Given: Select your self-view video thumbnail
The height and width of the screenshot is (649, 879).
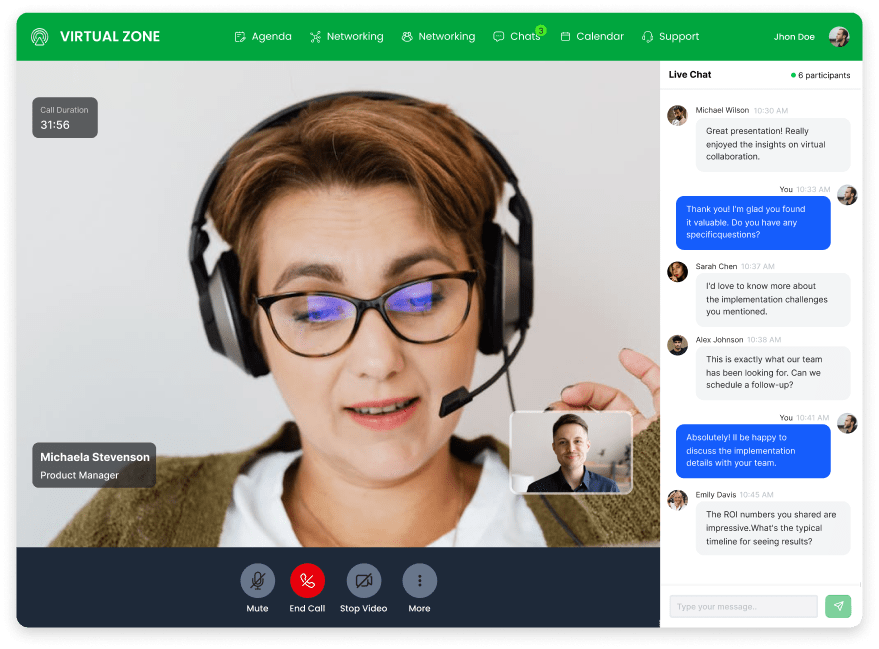Looking at the screenshot, I should pyautogui.click(x=571, y=452).
